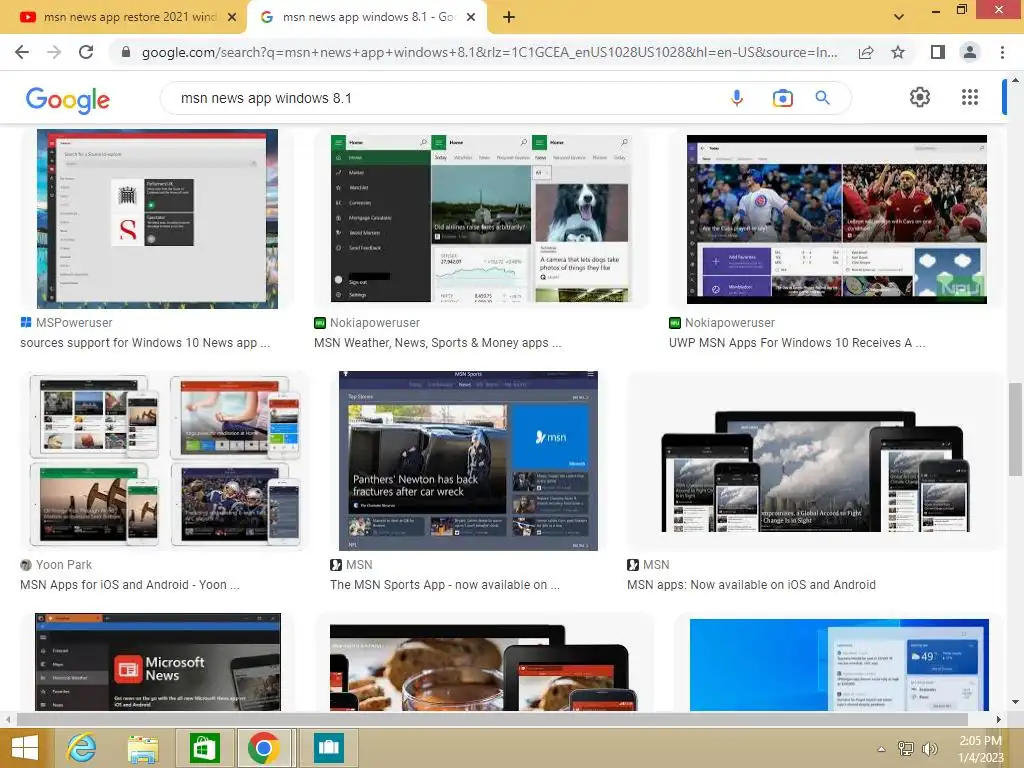Follow 'MSN Apps for iOS and Android - Yoon' link
Image resolution: width=1024 pixels, height=768 pixels.
click(x=130, y=584)
